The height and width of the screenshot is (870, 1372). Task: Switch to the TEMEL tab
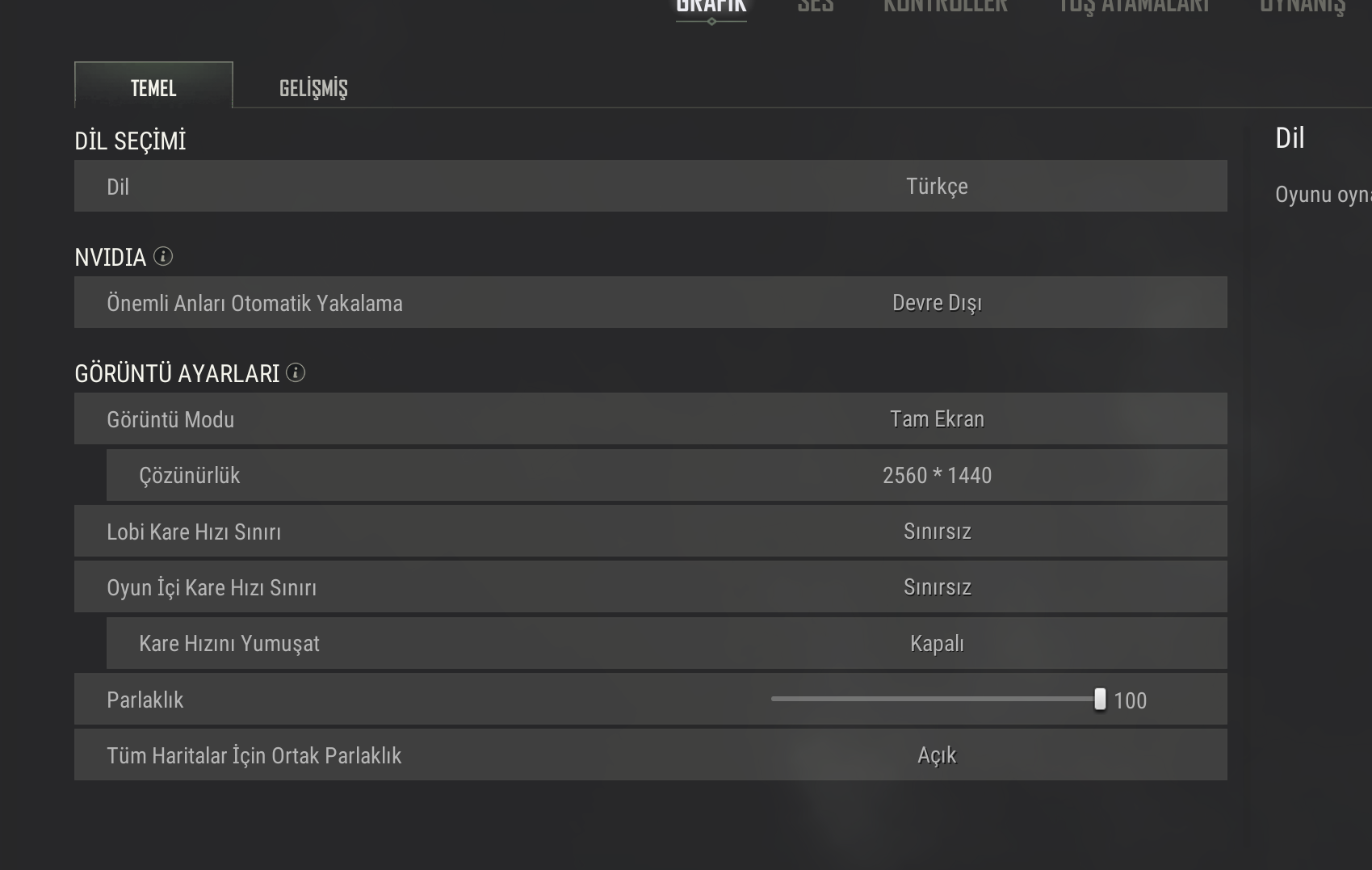tap(153, 86)
